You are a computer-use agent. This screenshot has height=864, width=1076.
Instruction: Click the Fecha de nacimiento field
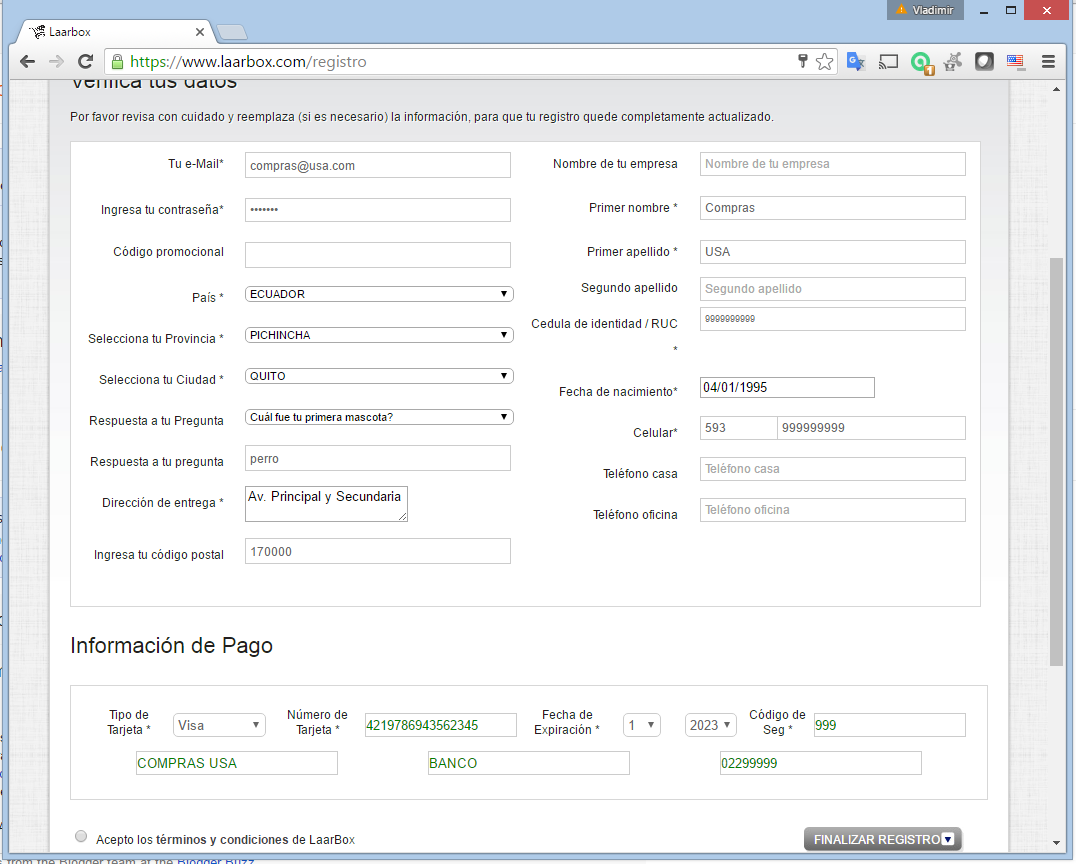coord(787,387)
